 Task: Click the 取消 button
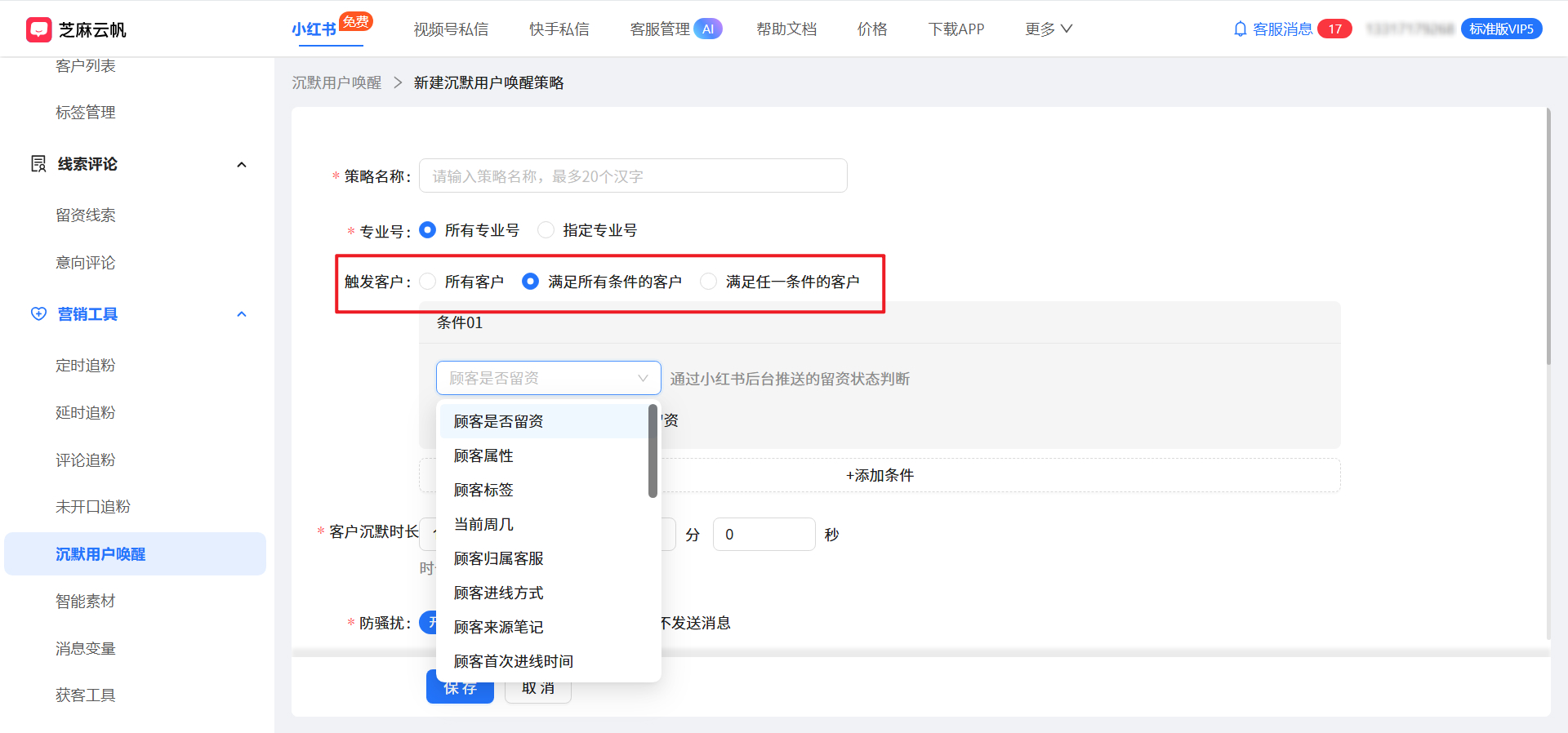coord(538,688)
